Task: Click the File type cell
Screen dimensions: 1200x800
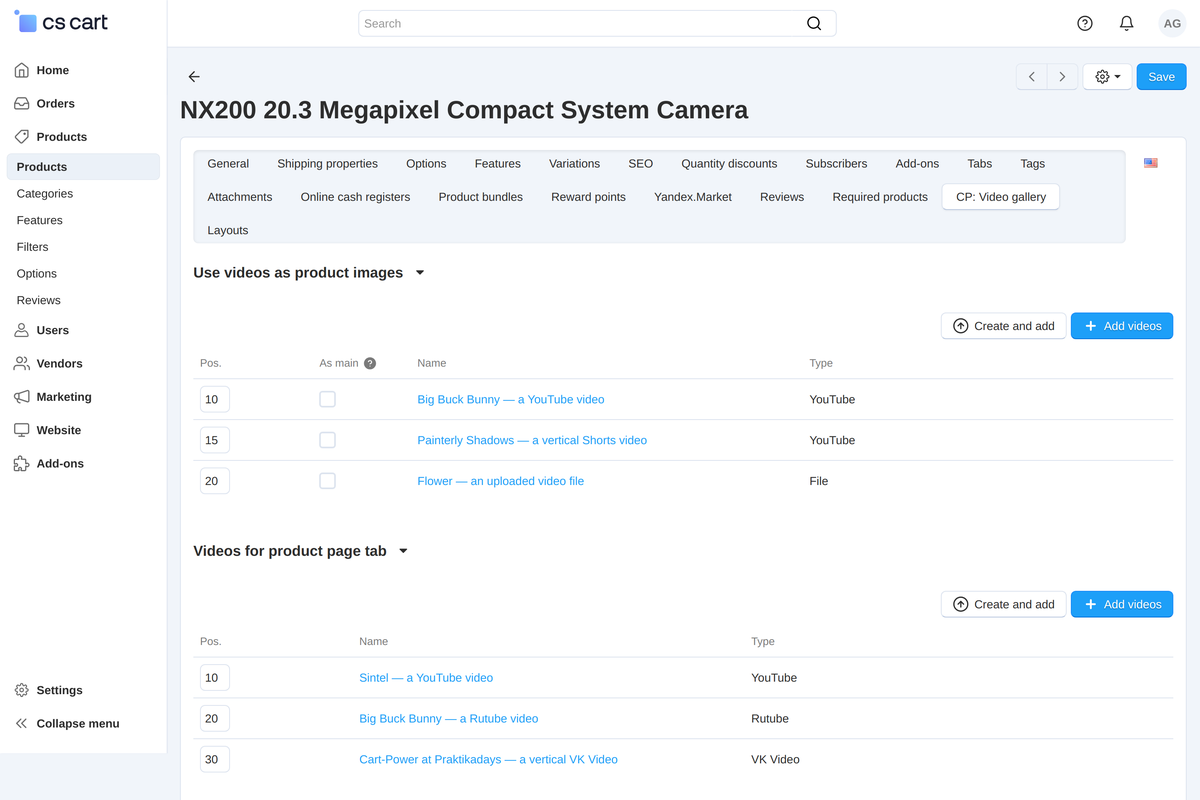Action: coord(819,481)
